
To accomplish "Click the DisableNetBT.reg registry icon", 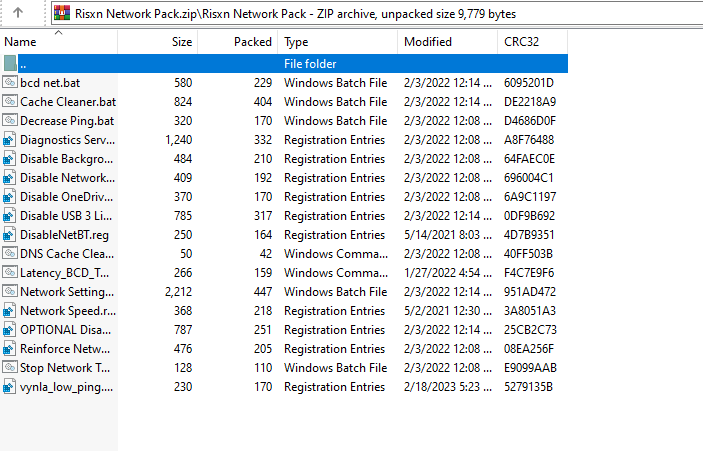I will coord(10,235).
